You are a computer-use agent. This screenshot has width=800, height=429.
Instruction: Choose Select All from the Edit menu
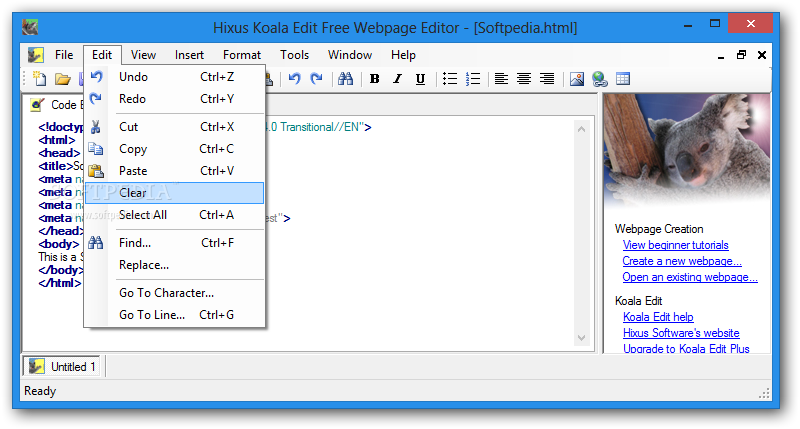tap(174, 215)
